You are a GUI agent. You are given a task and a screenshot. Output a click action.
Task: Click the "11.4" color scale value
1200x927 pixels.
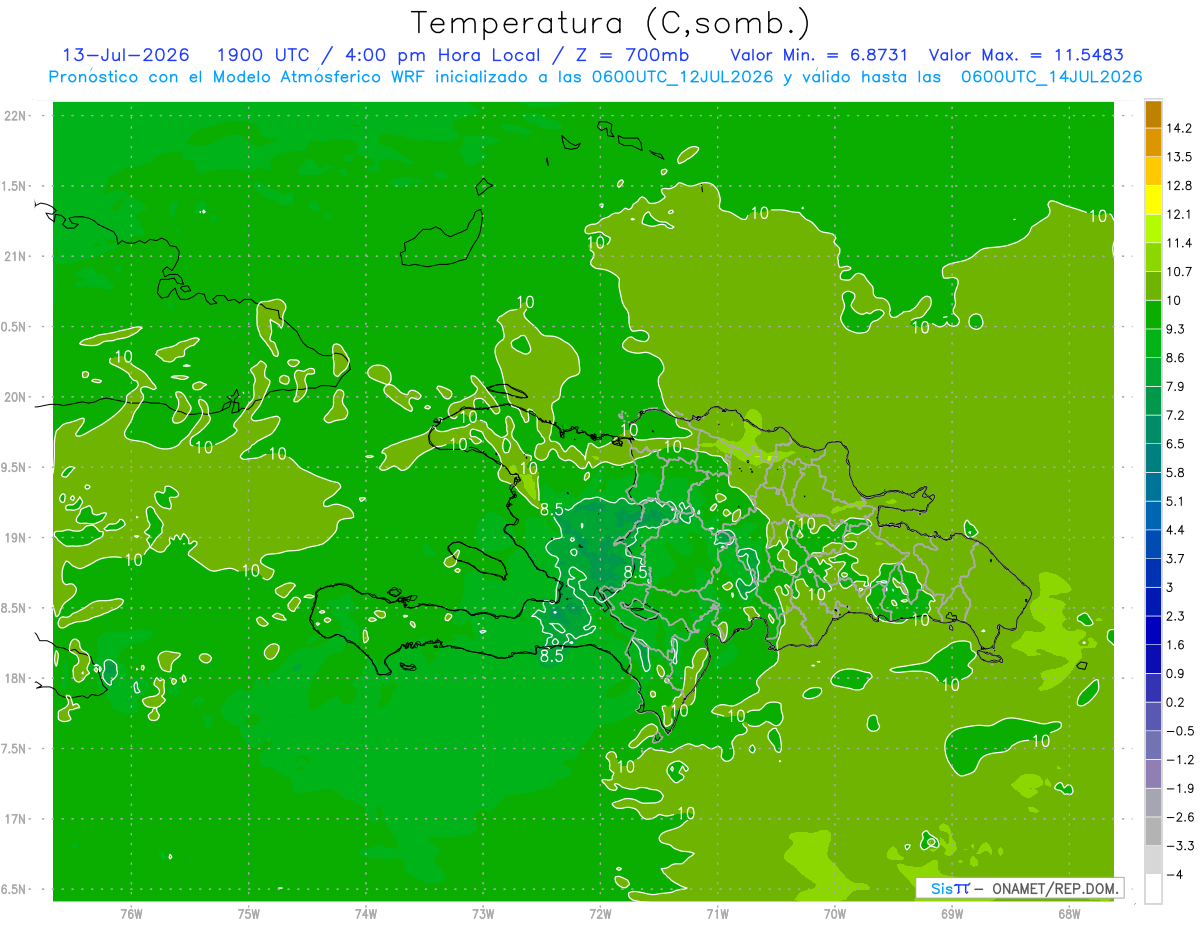tap(1179, 243)
